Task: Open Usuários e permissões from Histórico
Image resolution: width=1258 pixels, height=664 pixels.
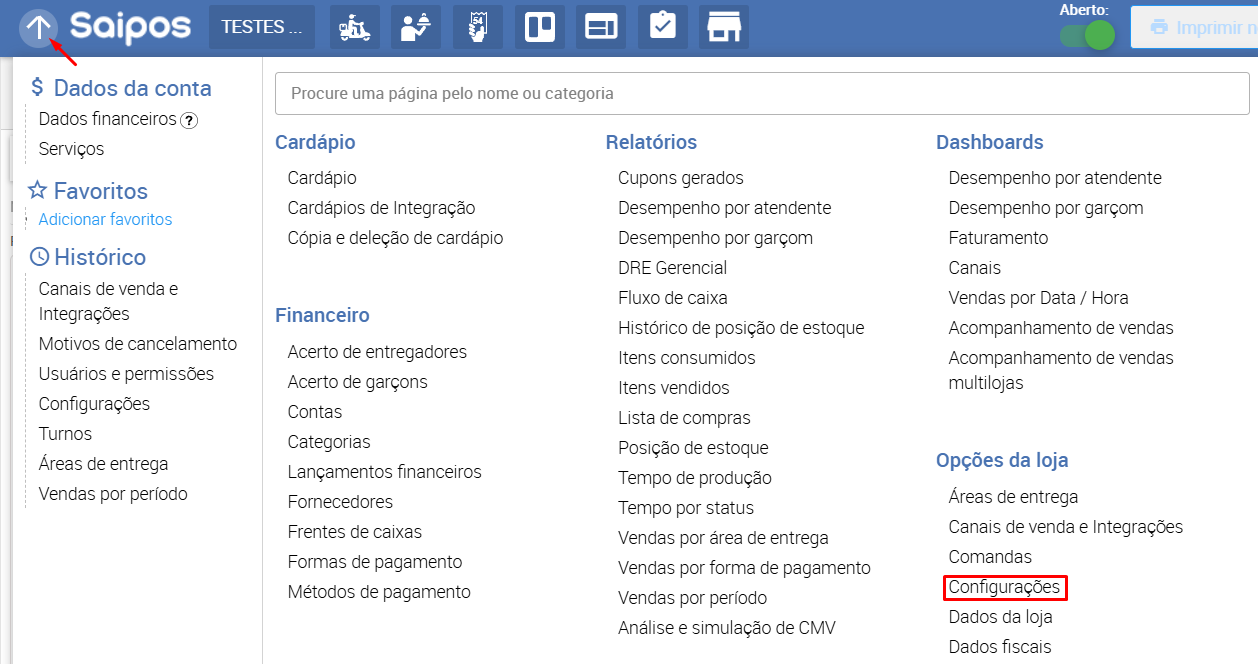Action: tap(126, 374)
